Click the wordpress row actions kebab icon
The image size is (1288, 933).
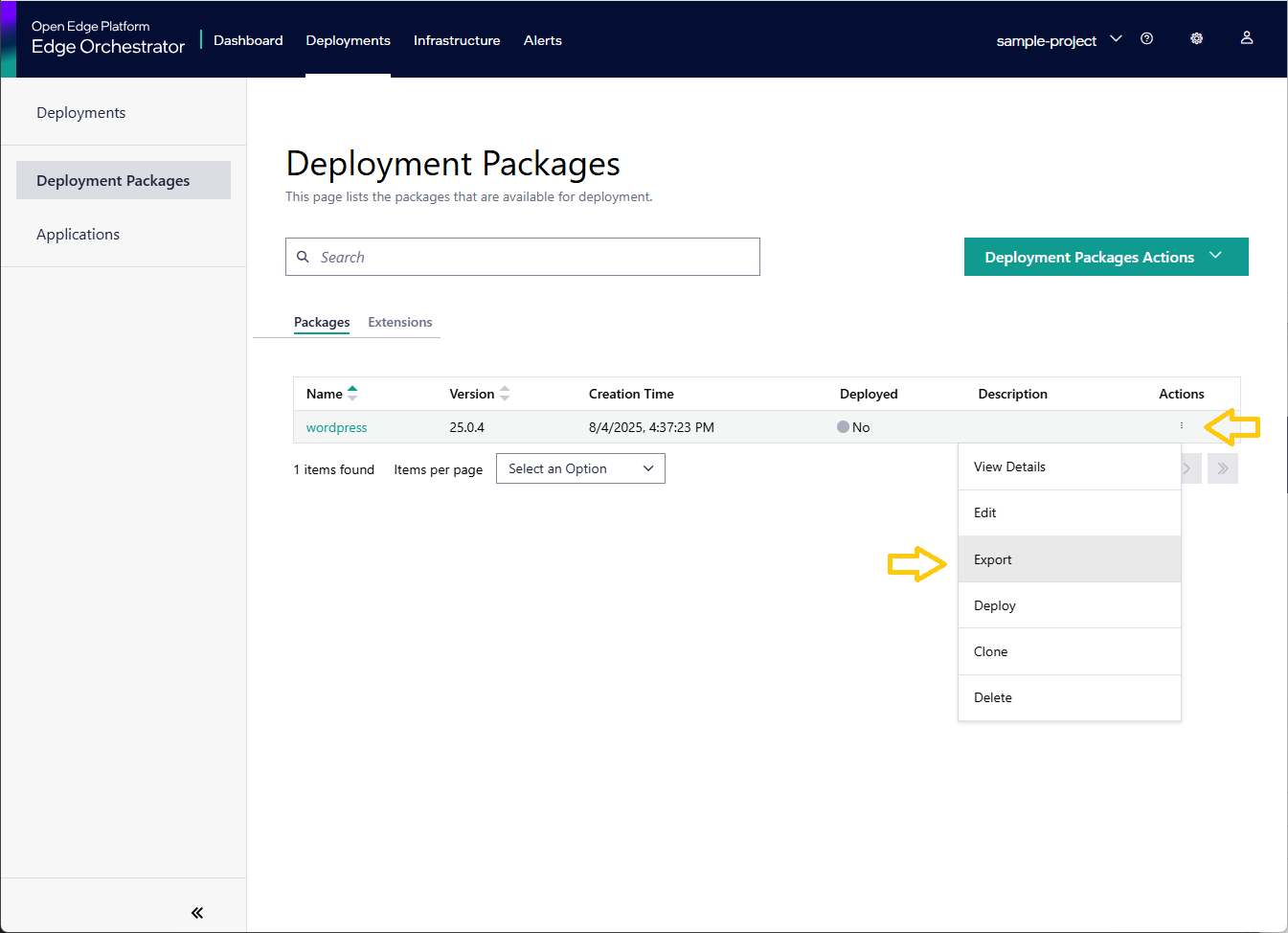pos(1182,425)
